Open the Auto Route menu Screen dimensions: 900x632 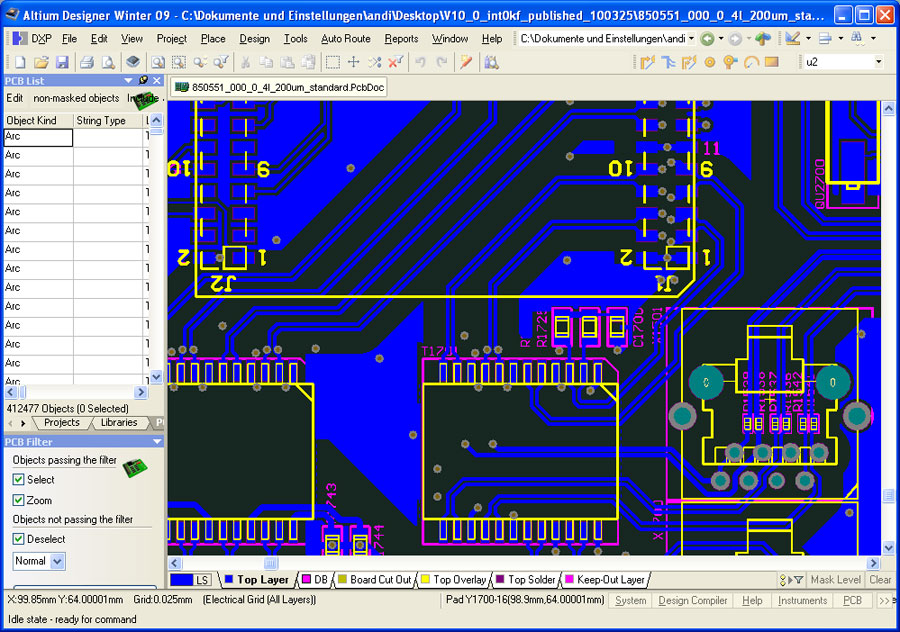[x=345, y=39]
